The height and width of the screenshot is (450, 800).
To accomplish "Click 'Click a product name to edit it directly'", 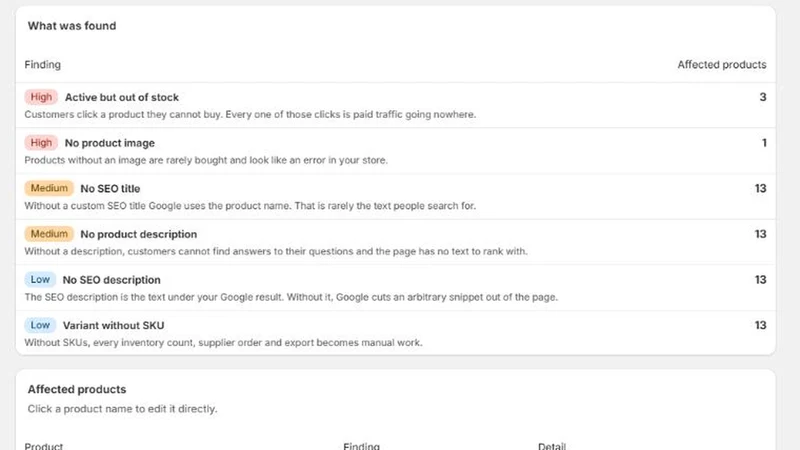I will click(122, 409).
